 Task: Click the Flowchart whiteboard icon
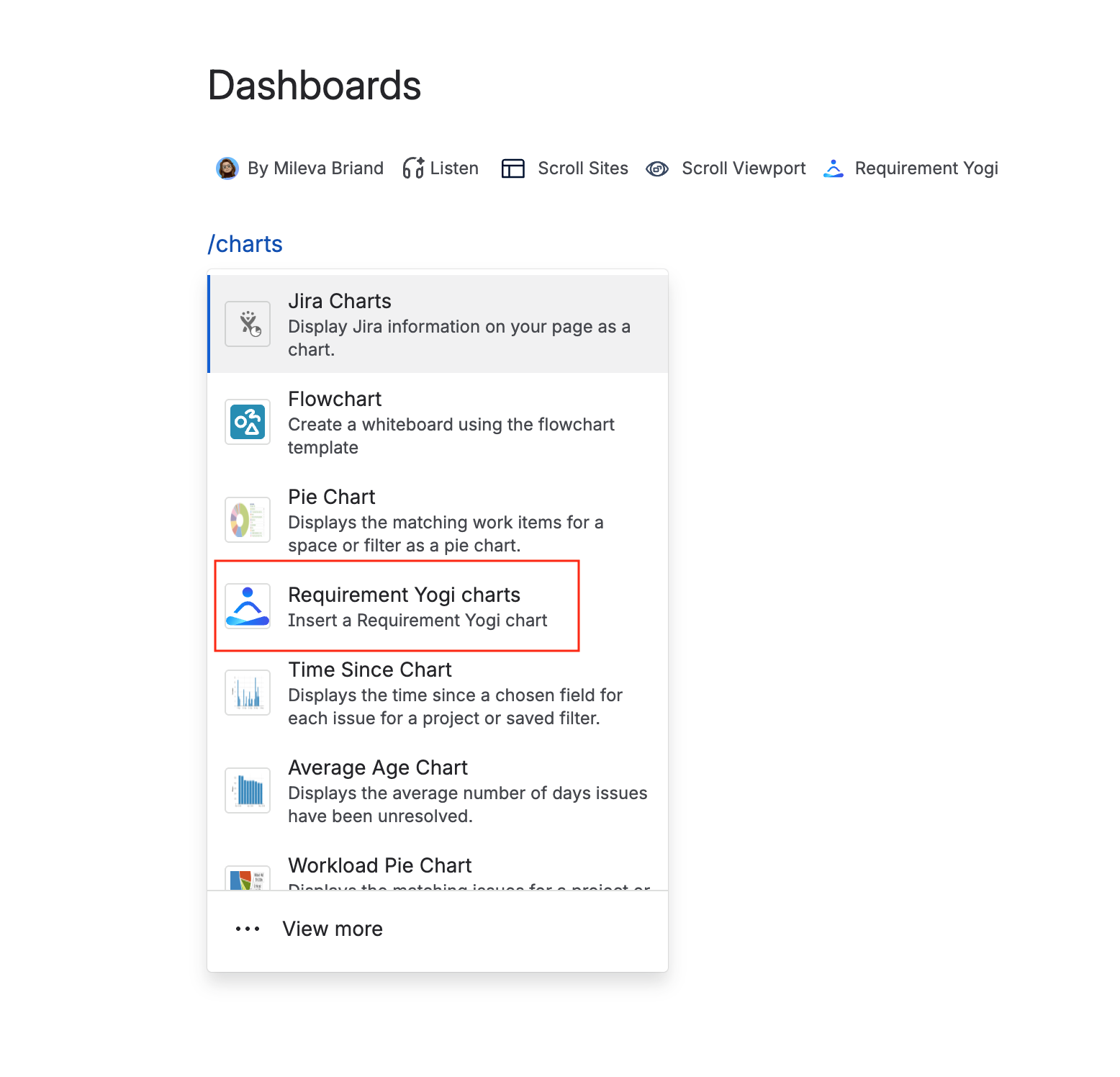coord(248,422)
